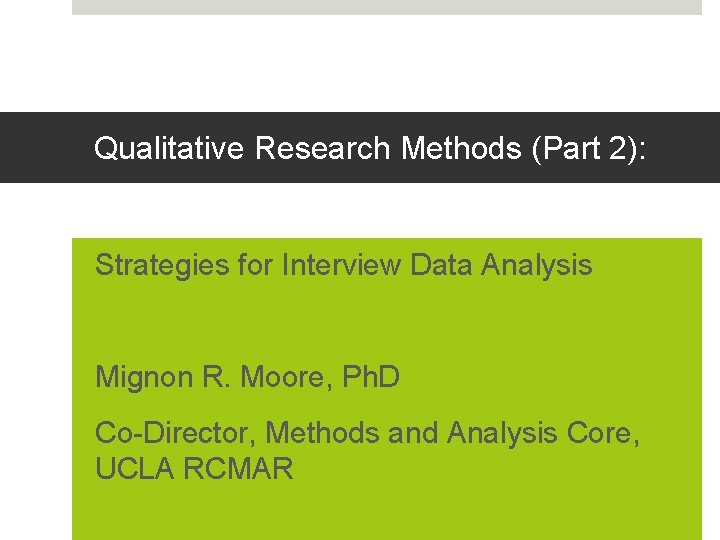
Task: Select the 'Strategies for Interview Data Analysis' subtitle line
Action: pyautogui.click(x=343, y=265)
